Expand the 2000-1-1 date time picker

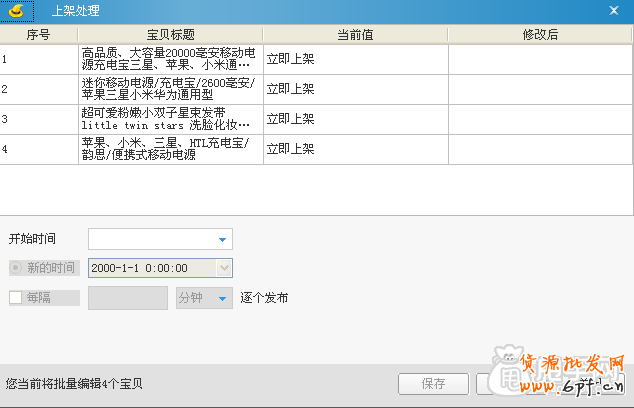coord(224,268)
